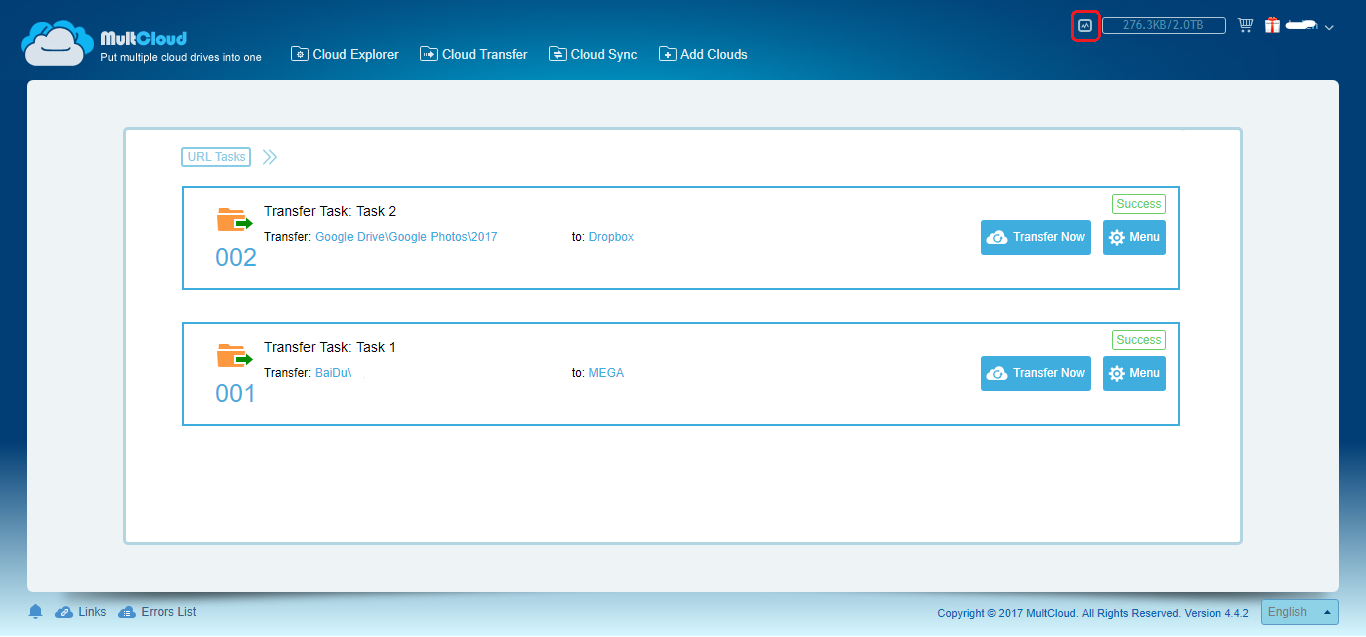1366x637 pixels.
Task: Open the Errors List in footer
Action: (x=158, y=612)
